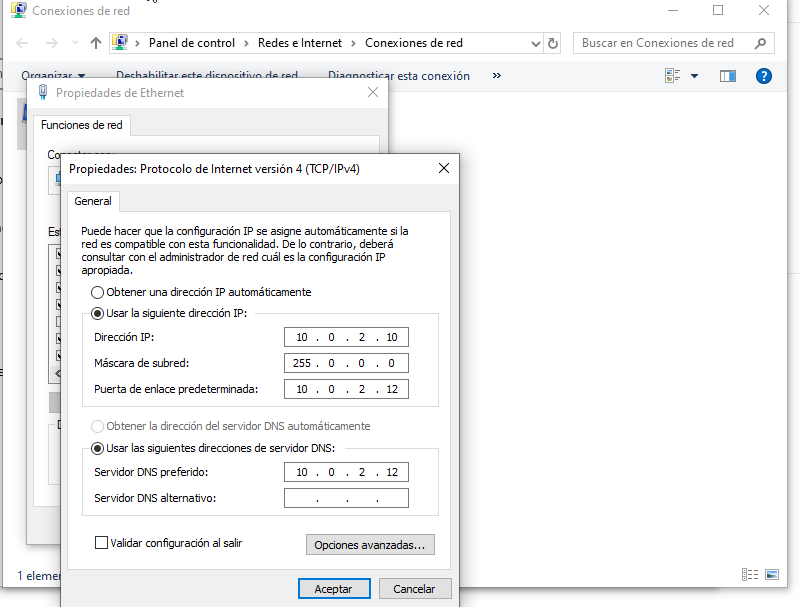Refresh the Conexiones de red folder
This screenshot has width=800, height=607.
[x=553, y=43]
